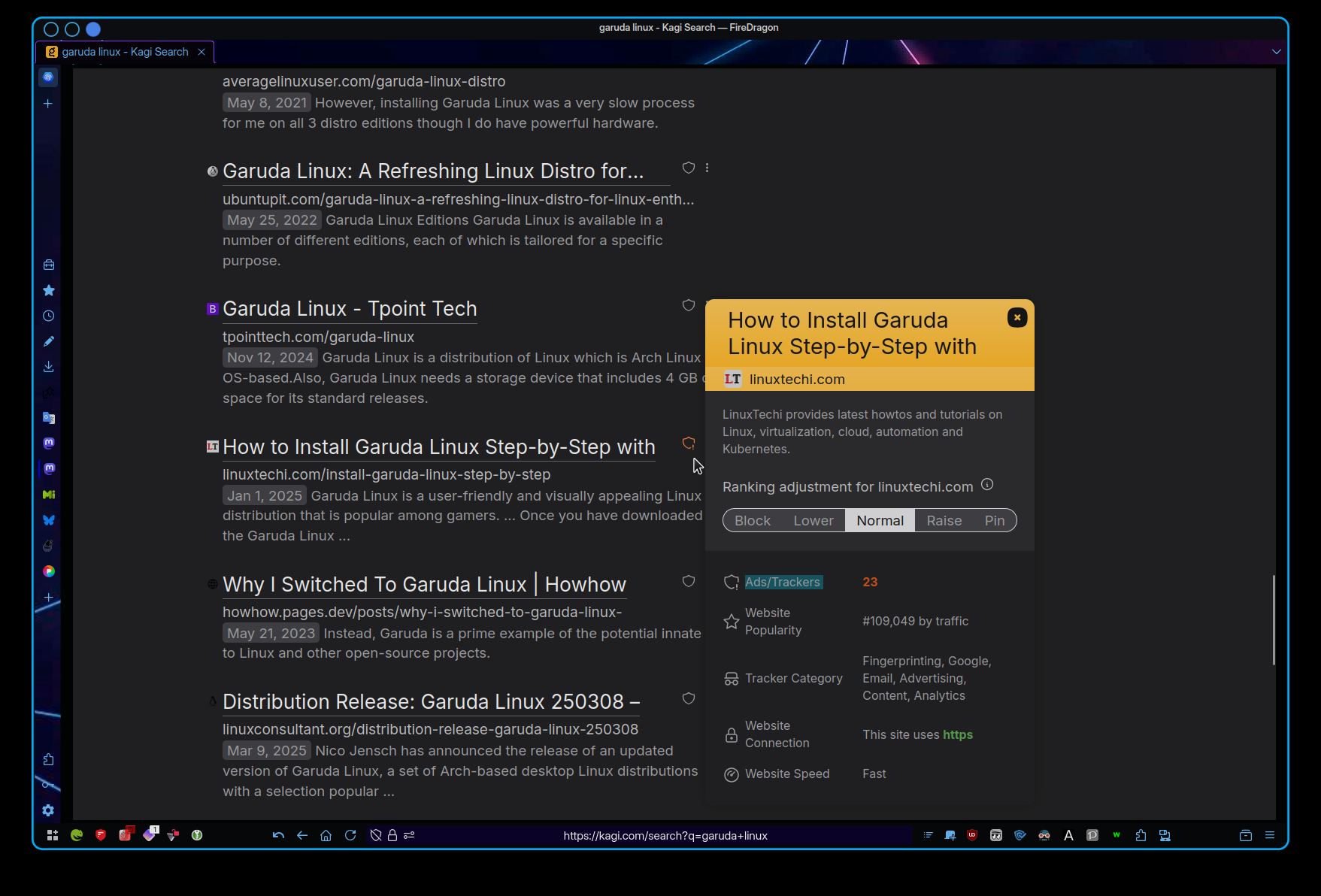Open the application hamburger menu
The width and height of the screenshot is (1321, 896).
[1270, 835]
